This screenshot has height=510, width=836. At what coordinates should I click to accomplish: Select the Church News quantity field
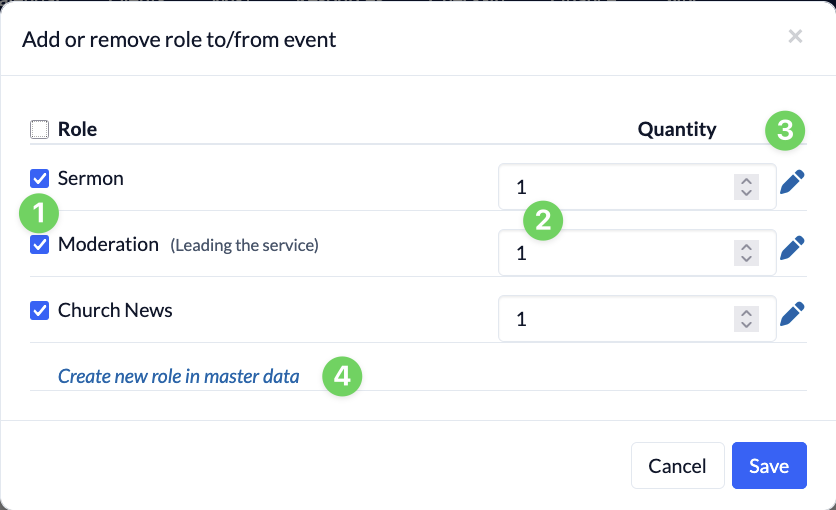(x=637, y=319)
